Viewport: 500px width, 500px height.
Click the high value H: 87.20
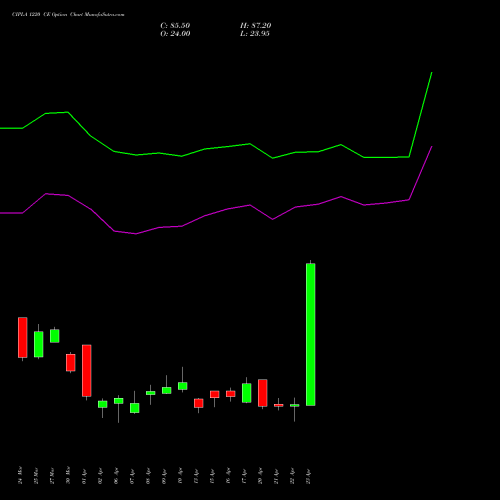tap(256, 26)
